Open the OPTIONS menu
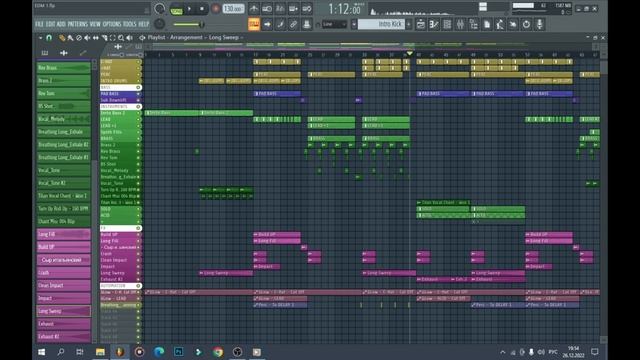The height and width of the screenshot is (360, 640). 112,24
